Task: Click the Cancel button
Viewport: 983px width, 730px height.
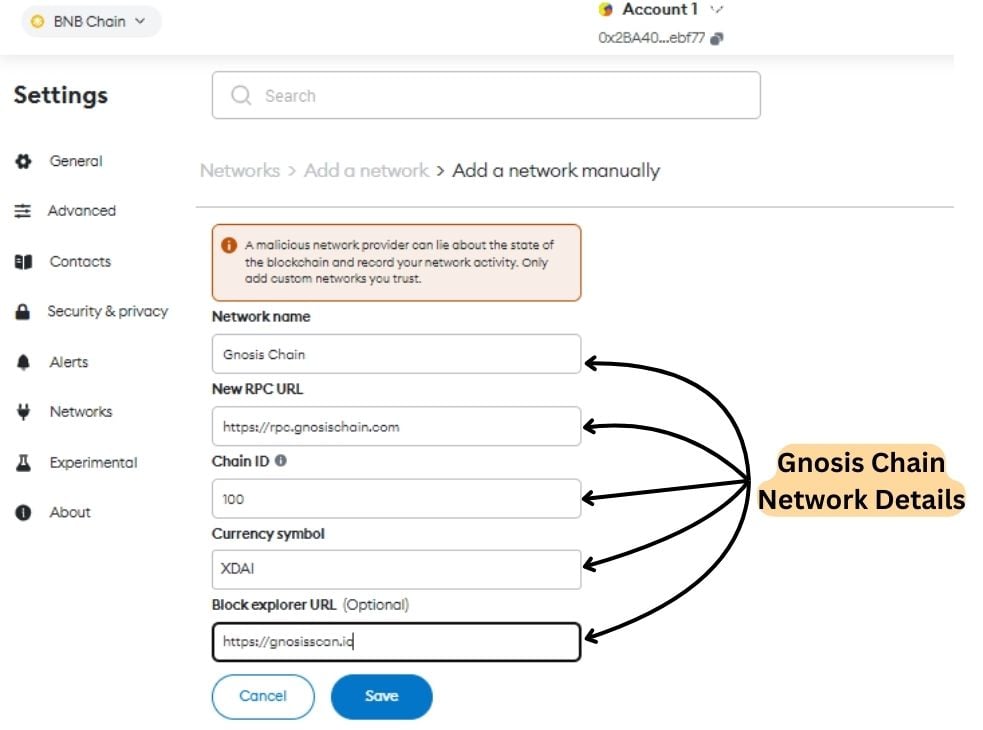Action: click(x=263, y=696)
